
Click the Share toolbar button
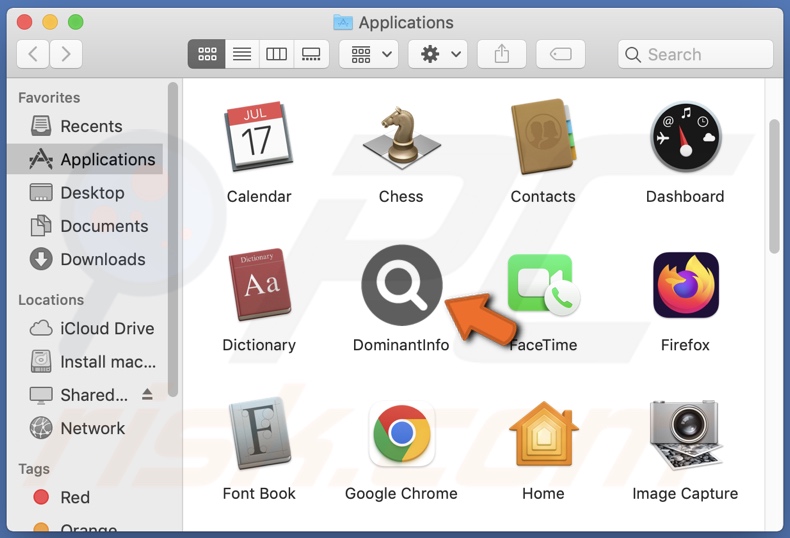pos(502,54)
